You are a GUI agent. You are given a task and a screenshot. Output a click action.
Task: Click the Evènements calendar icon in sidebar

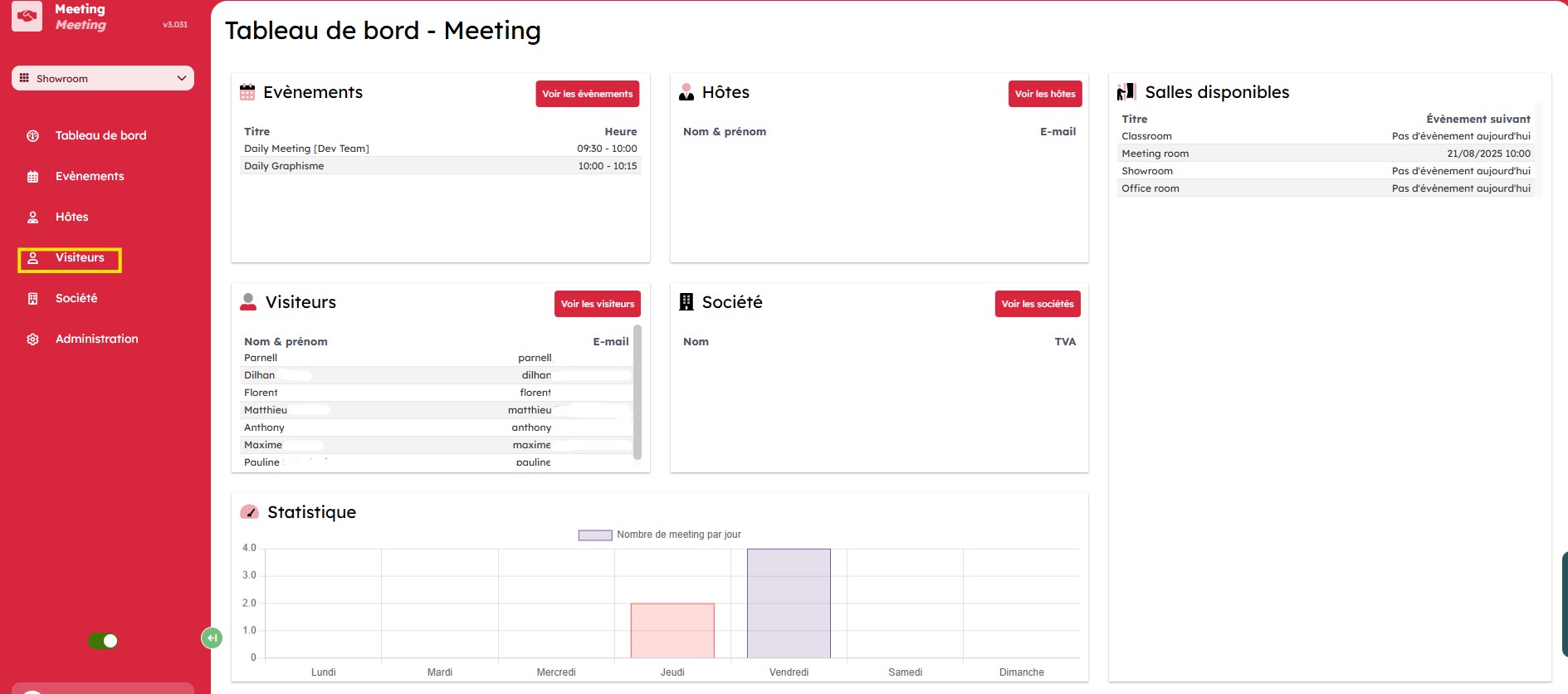pos(33,177)
